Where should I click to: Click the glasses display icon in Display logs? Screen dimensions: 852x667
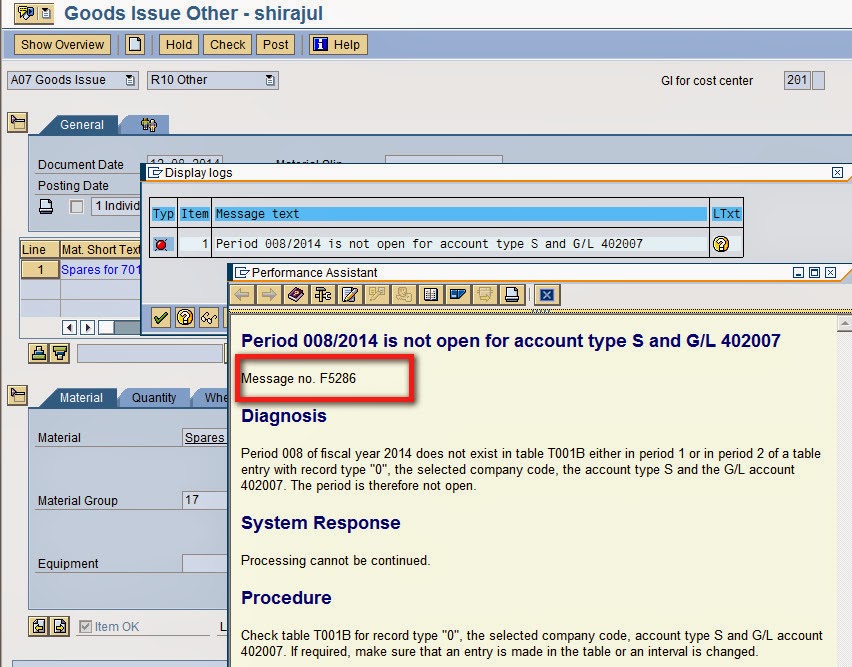click(207, 316)
